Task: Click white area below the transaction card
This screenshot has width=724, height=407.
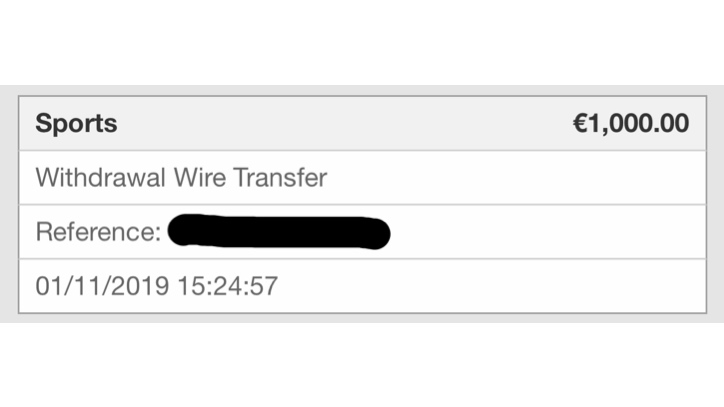Action: coord(362,365)
